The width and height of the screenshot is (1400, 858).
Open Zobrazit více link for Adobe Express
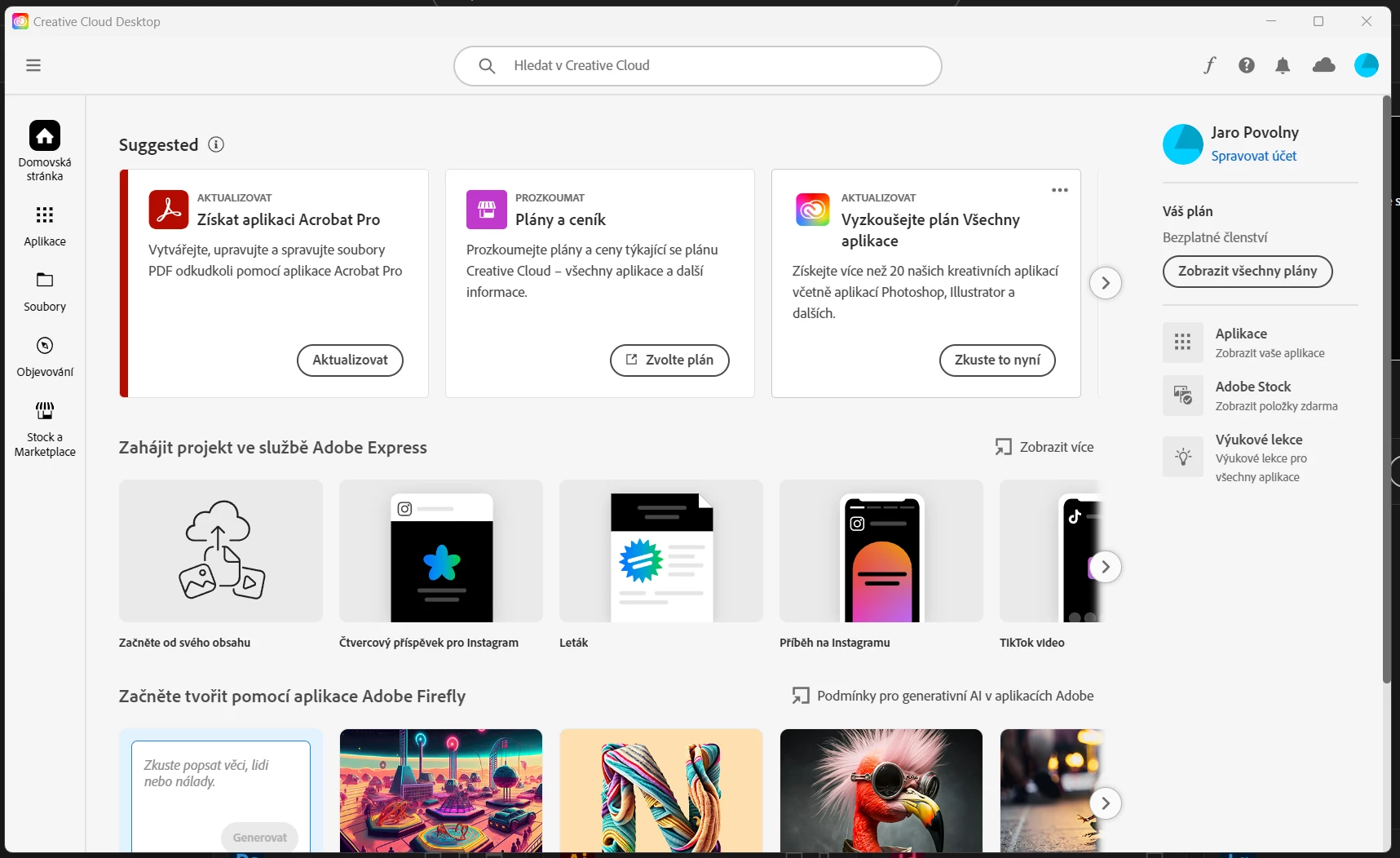pos(1044,447)
